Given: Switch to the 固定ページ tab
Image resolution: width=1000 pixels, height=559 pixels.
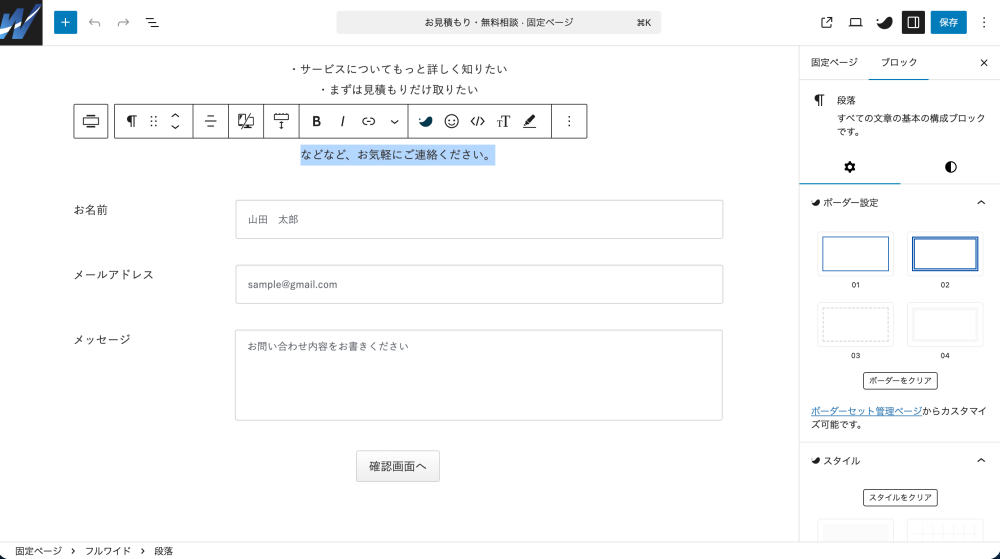Looking at the screenshot, I should pyautogui.click(x=834, y=62).
